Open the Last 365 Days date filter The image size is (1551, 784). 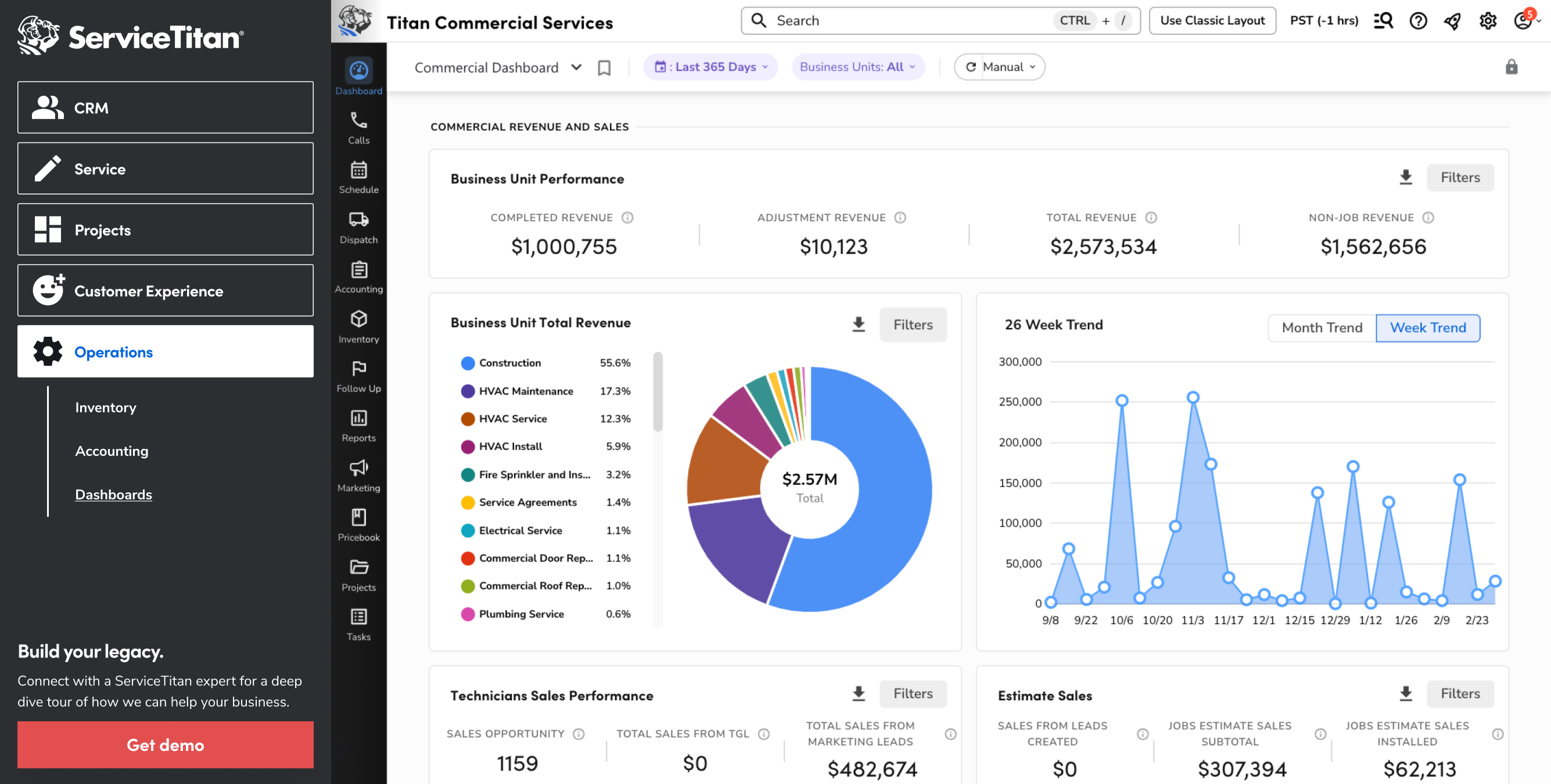pos(710,67)
